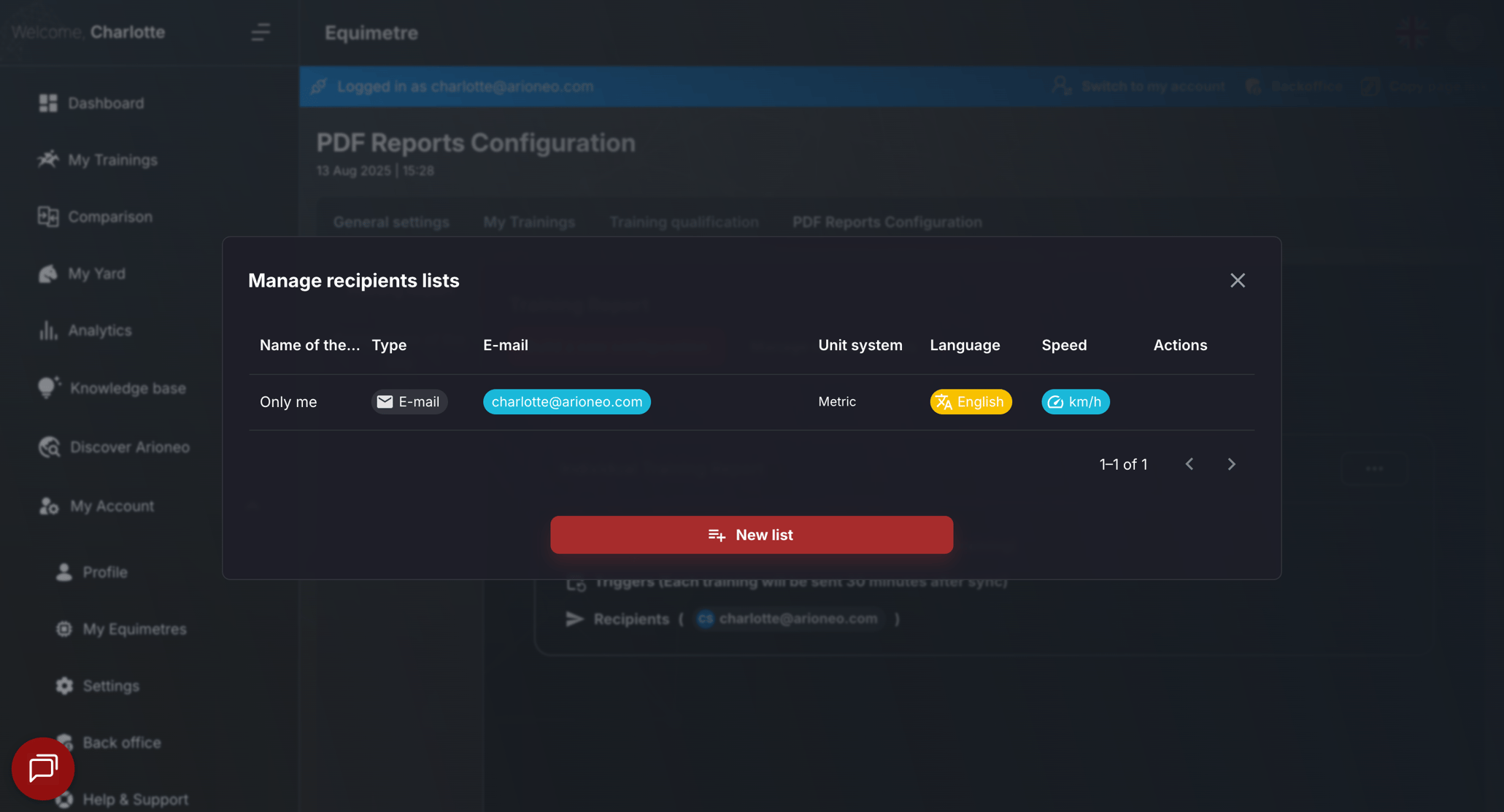This screenshot has height=812, width=1504.
Task: Select the Knowledge base lightbulb icon
Action: coord(48,387)
